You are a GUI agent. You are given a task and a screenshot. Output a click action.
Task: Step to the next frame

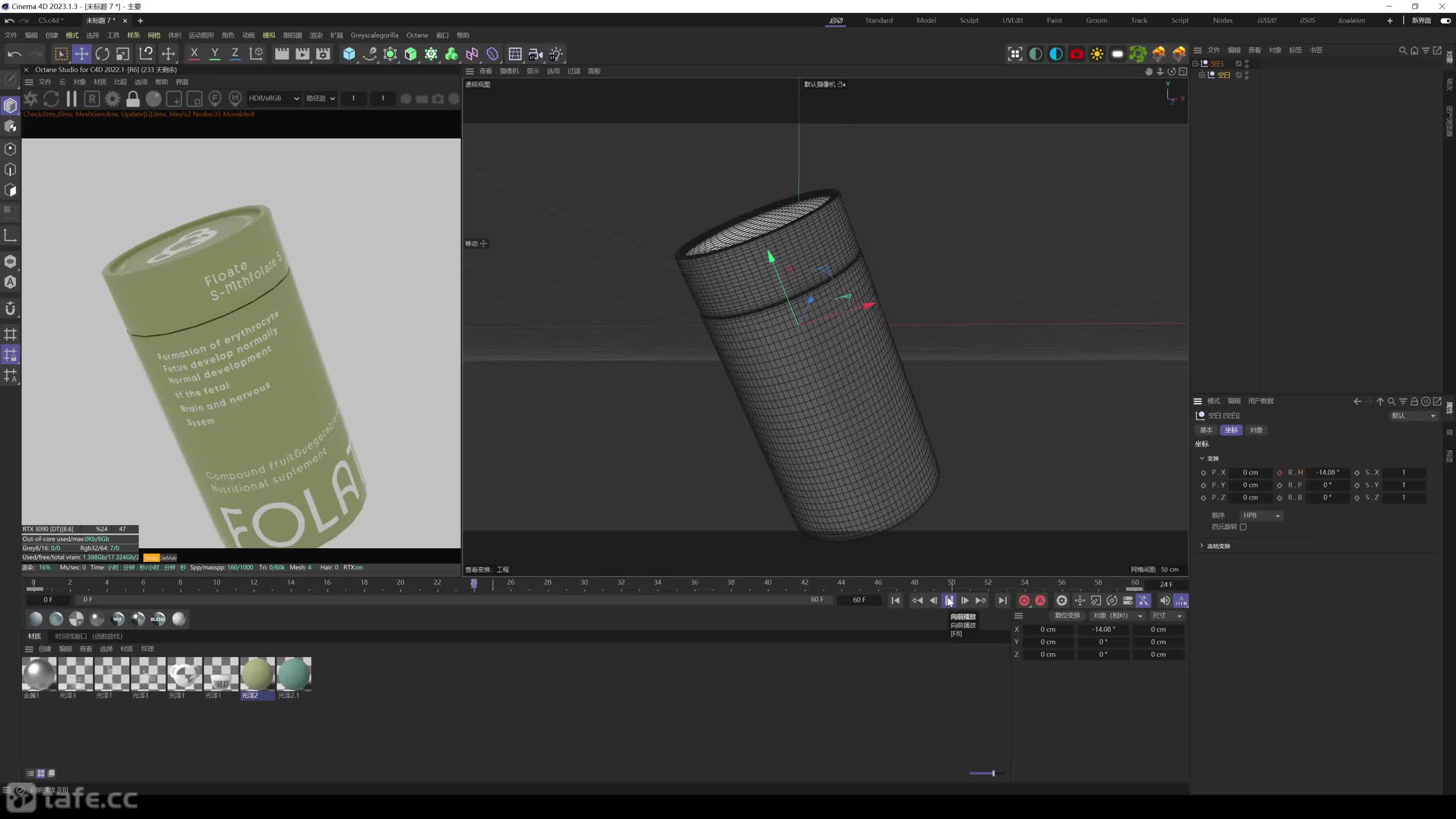(x=965, y=601)
